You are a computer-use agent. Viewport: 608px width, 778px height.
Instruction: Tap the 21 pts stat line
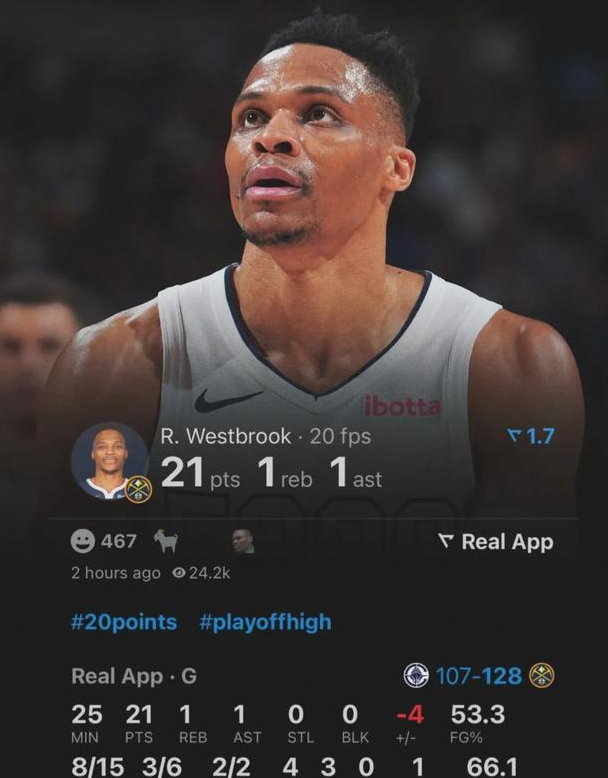pyautogui.click(x=201, y=473)
